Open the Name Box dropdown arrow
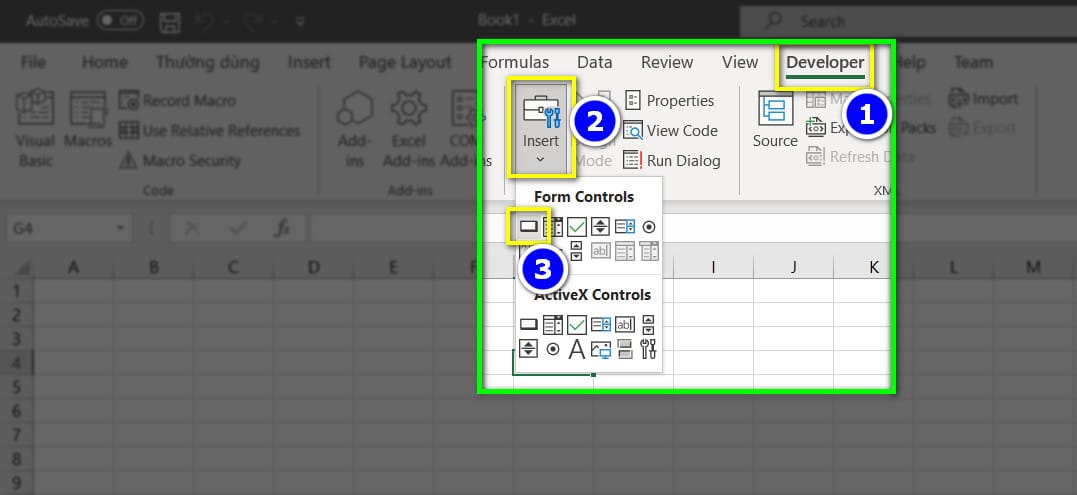The height and width of the screenshot is (495, 1077). pos(120,228)
